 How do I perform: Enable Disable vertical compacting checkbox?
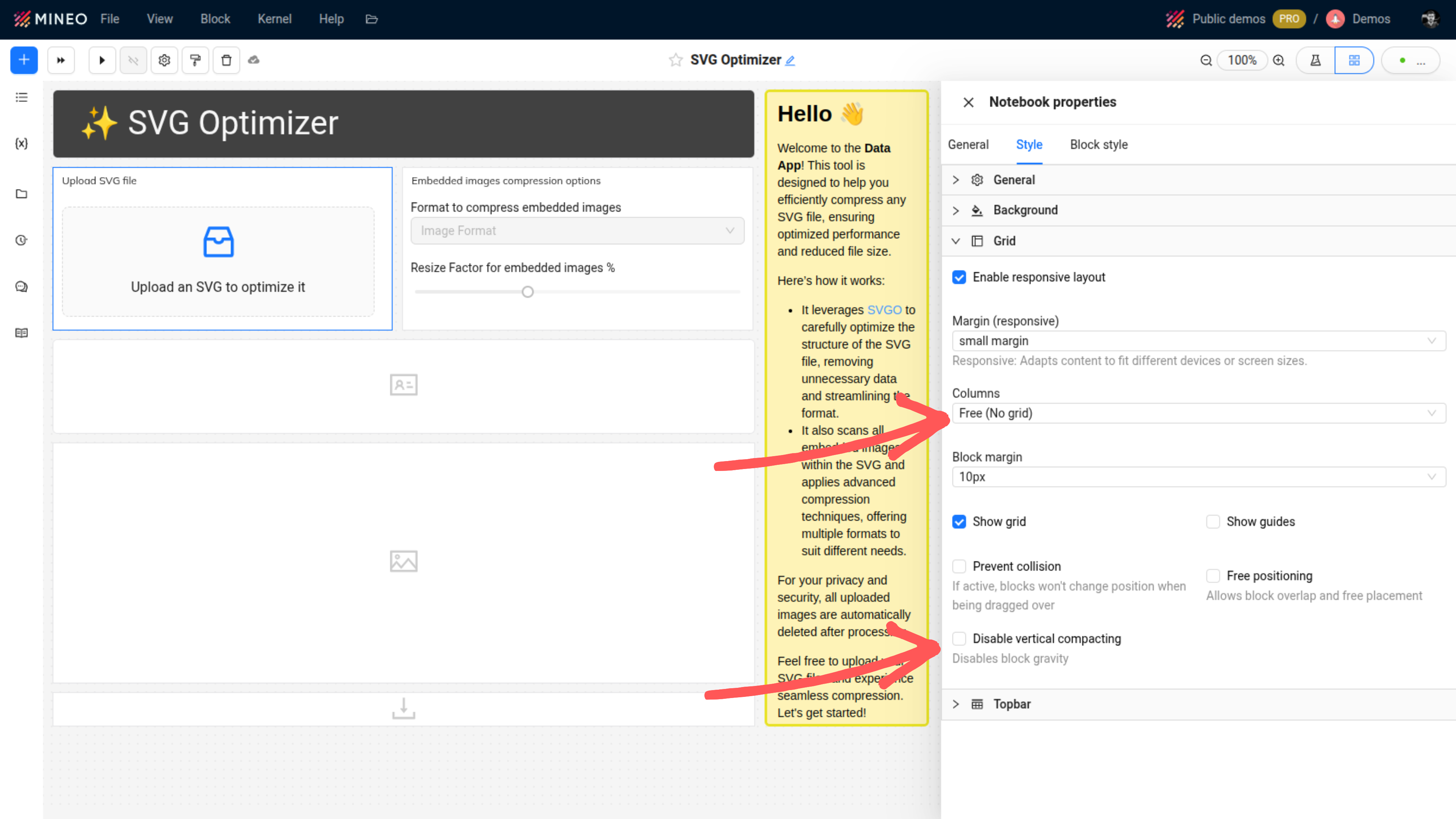coord(959,639)
